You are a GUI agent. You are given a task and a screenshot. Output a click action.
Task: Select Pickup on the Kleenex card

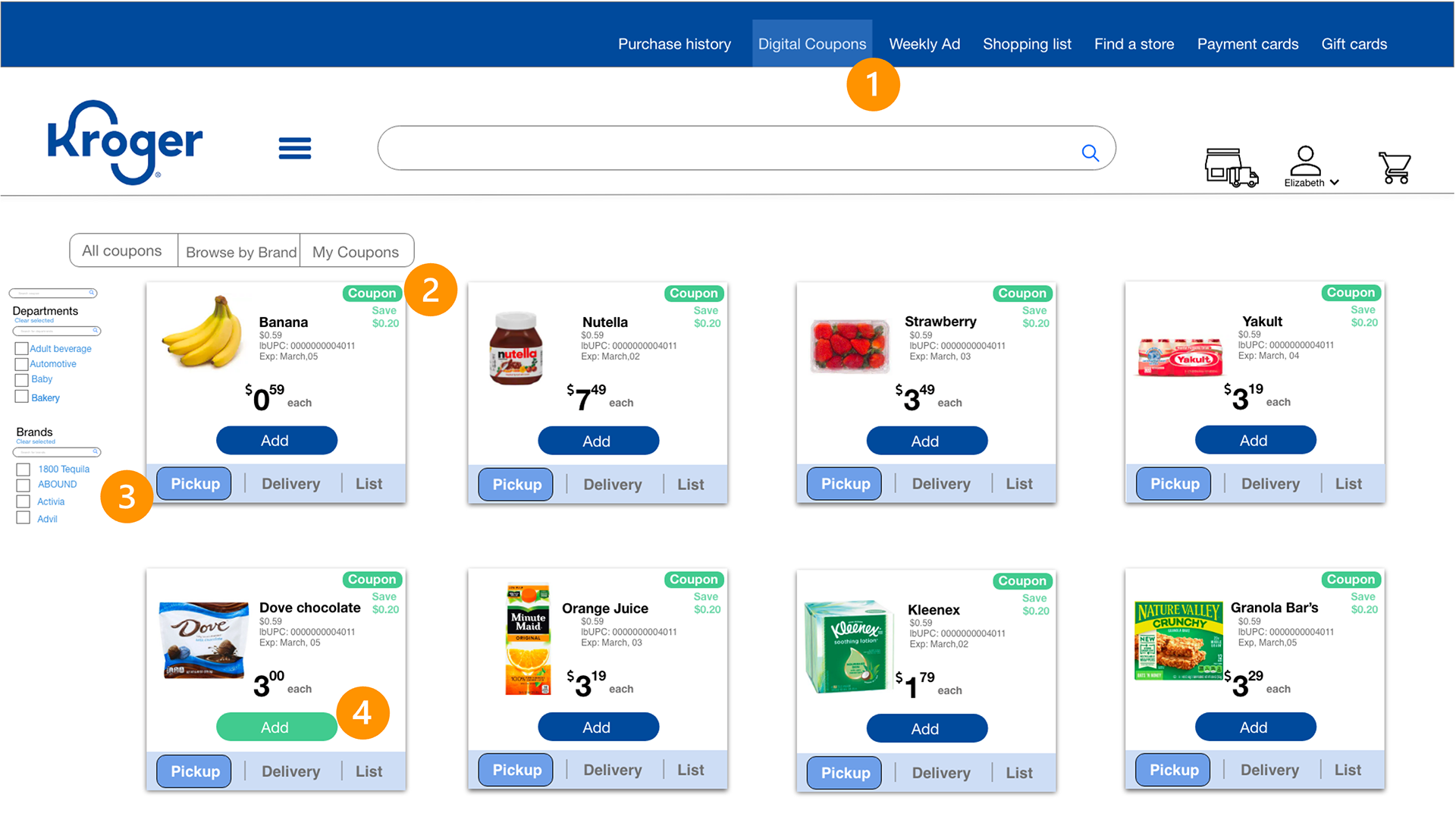[845, 773]
